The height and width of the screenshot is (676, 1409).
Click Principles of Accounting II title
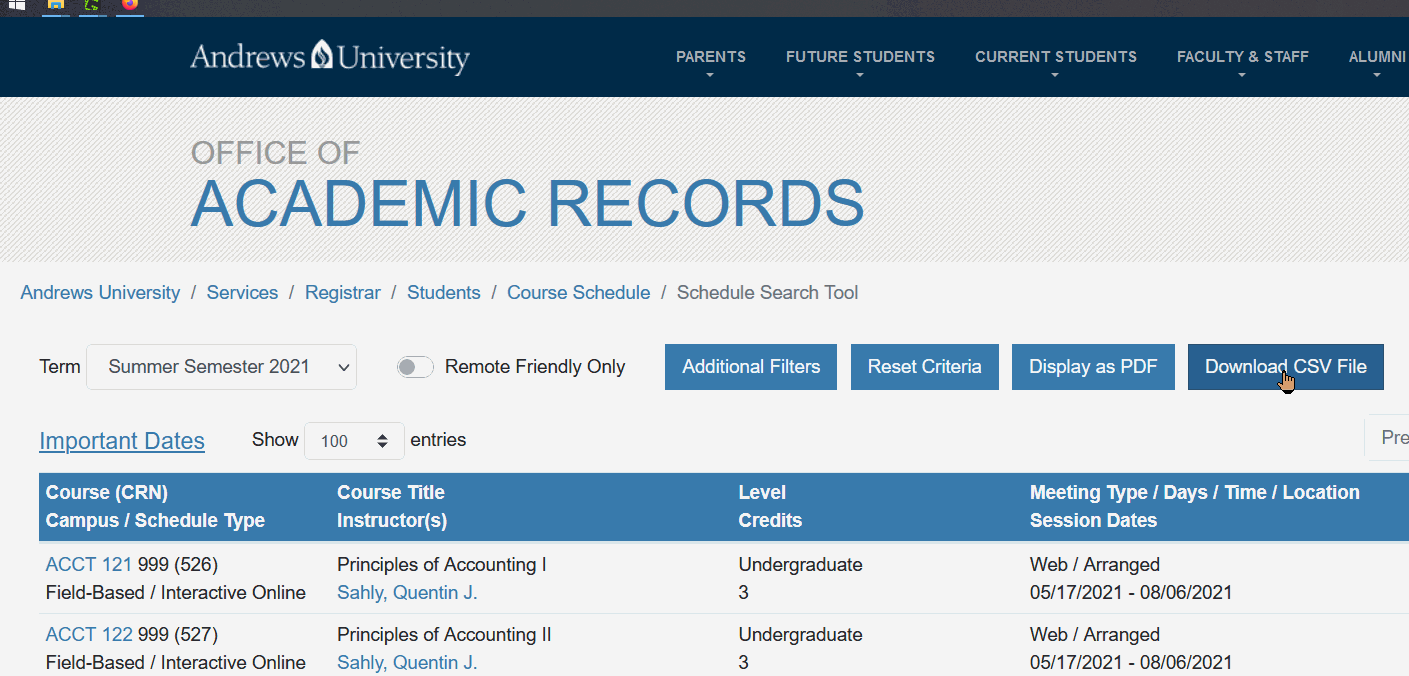(444, 635)
